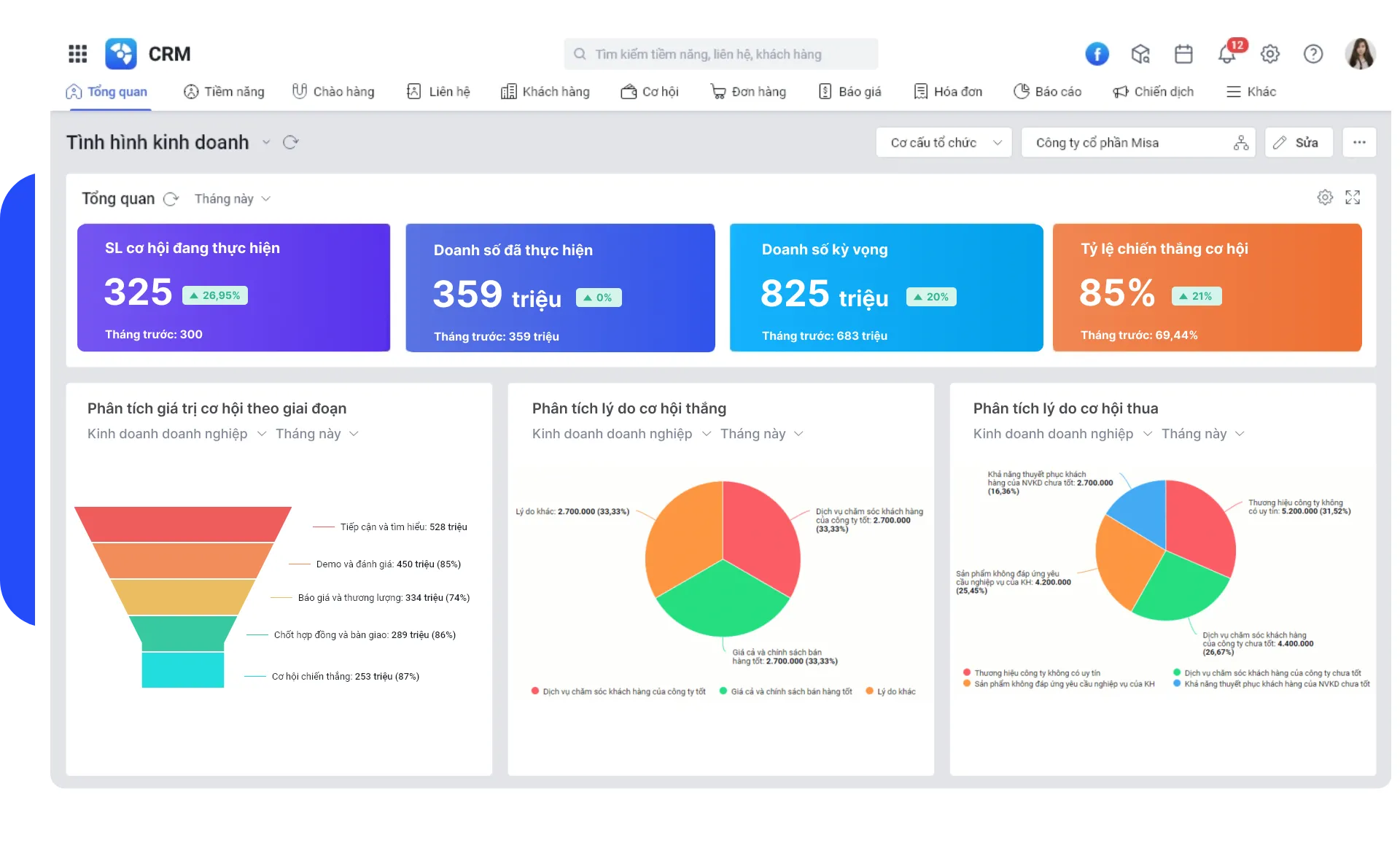Open Cơ cấu tổ chức dropdown
The width and height of the screenshot is (1400, 843).
944,143
